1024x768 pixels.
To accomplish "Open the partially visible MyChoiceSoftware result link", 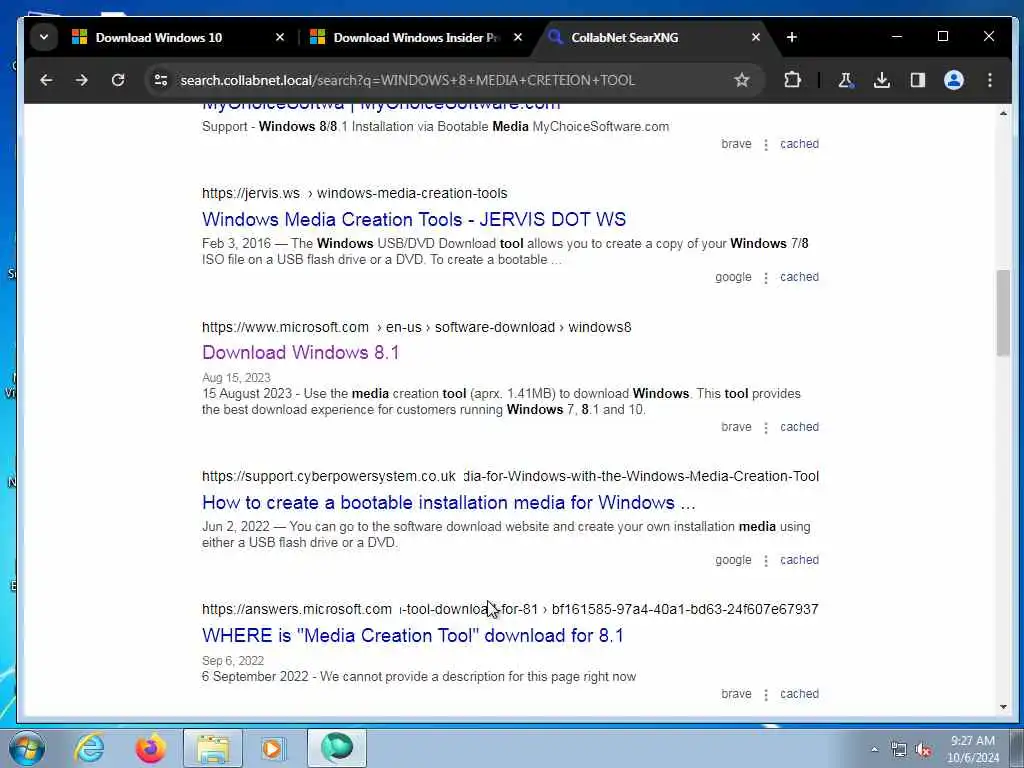I will click(x=381, y=106).
